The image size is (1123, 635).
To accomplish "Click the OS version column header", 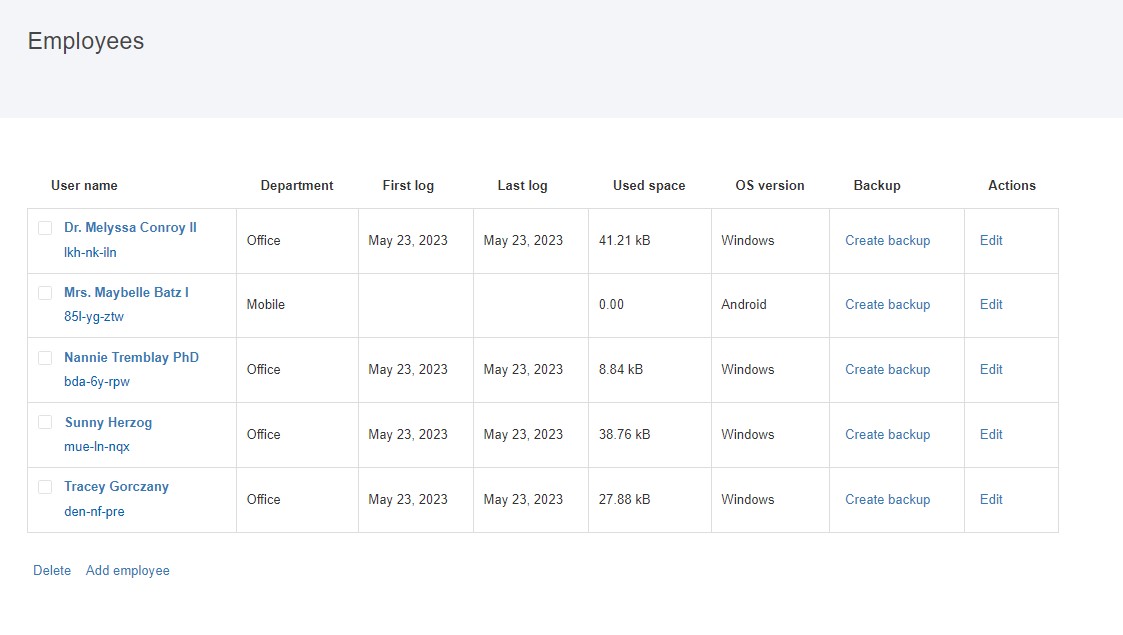I will [770, 185].
